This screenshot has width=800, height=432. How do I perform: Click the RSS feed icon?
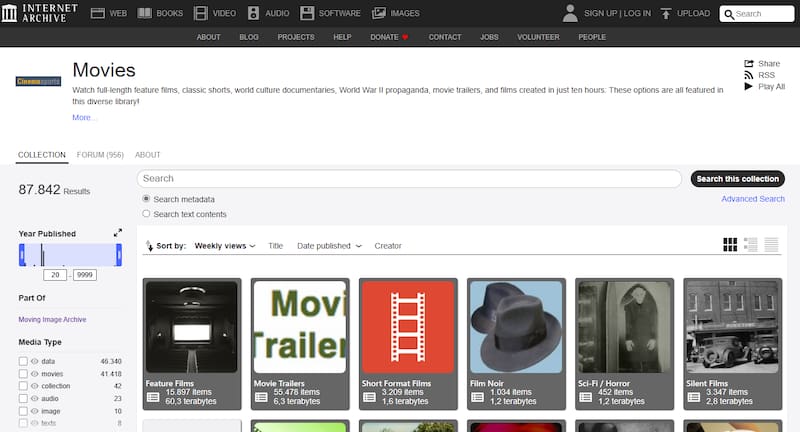point(748,75)
